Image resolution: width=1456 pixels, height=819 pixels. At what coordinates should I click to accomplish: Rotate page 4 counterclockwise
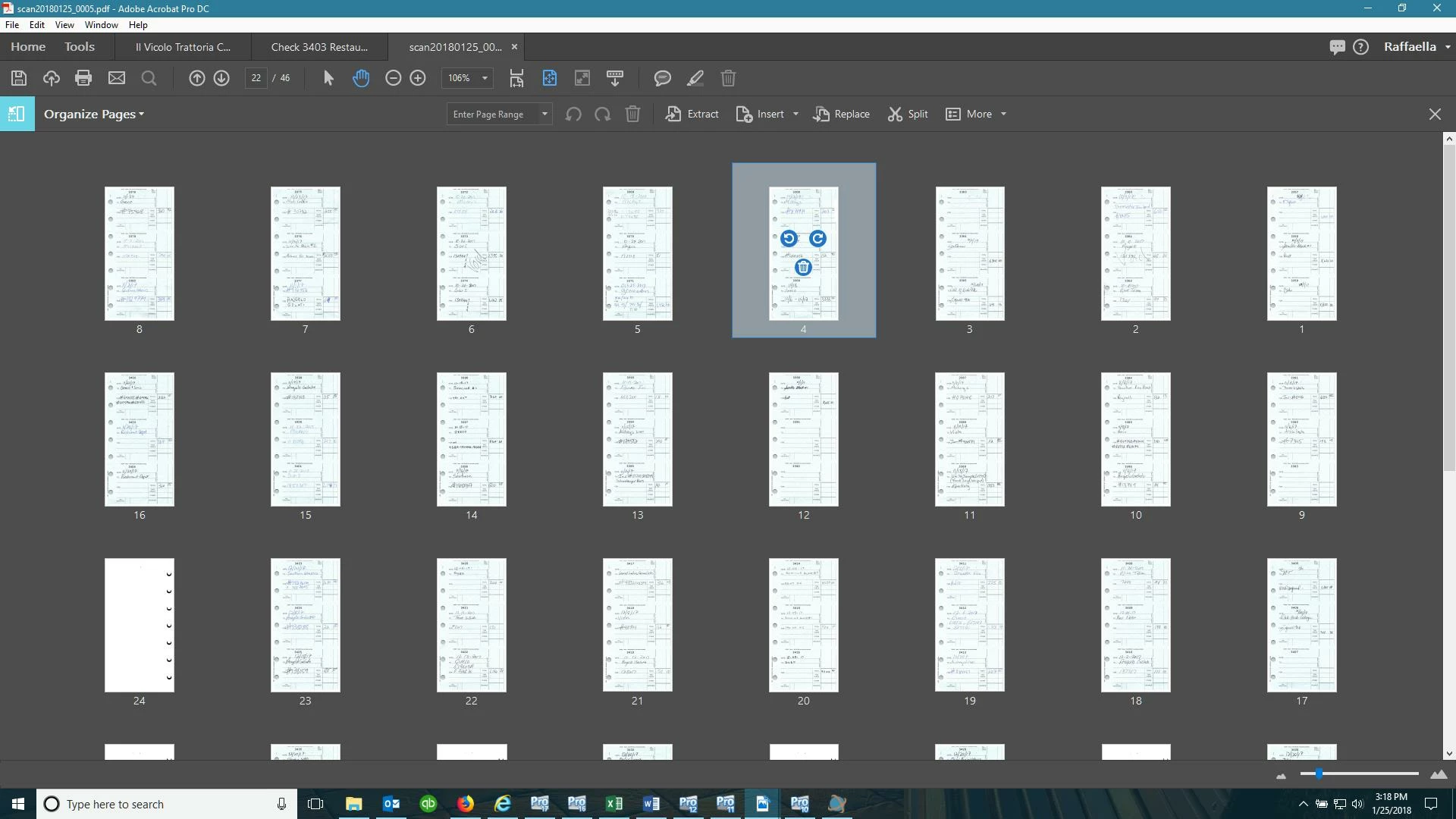[789, 239]
